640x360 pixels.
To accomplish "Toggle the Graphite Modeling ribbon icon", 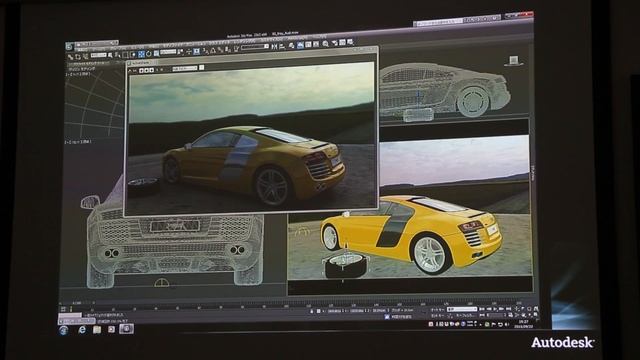I will tap(300, 45).
